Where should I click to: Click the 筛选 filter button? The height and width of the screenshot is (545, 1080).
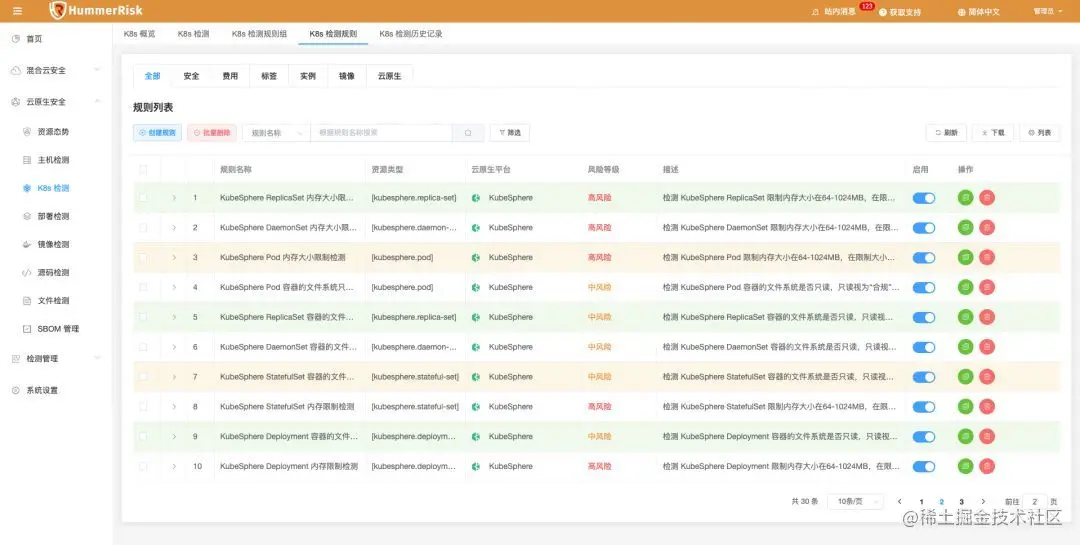(510, 133)
